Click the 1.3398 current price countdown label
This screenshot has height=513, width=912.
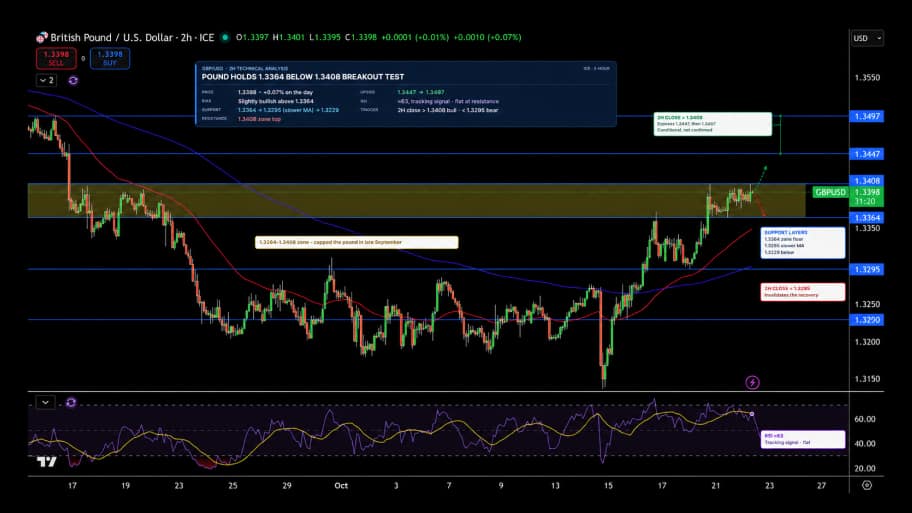[x=867, y=197]
